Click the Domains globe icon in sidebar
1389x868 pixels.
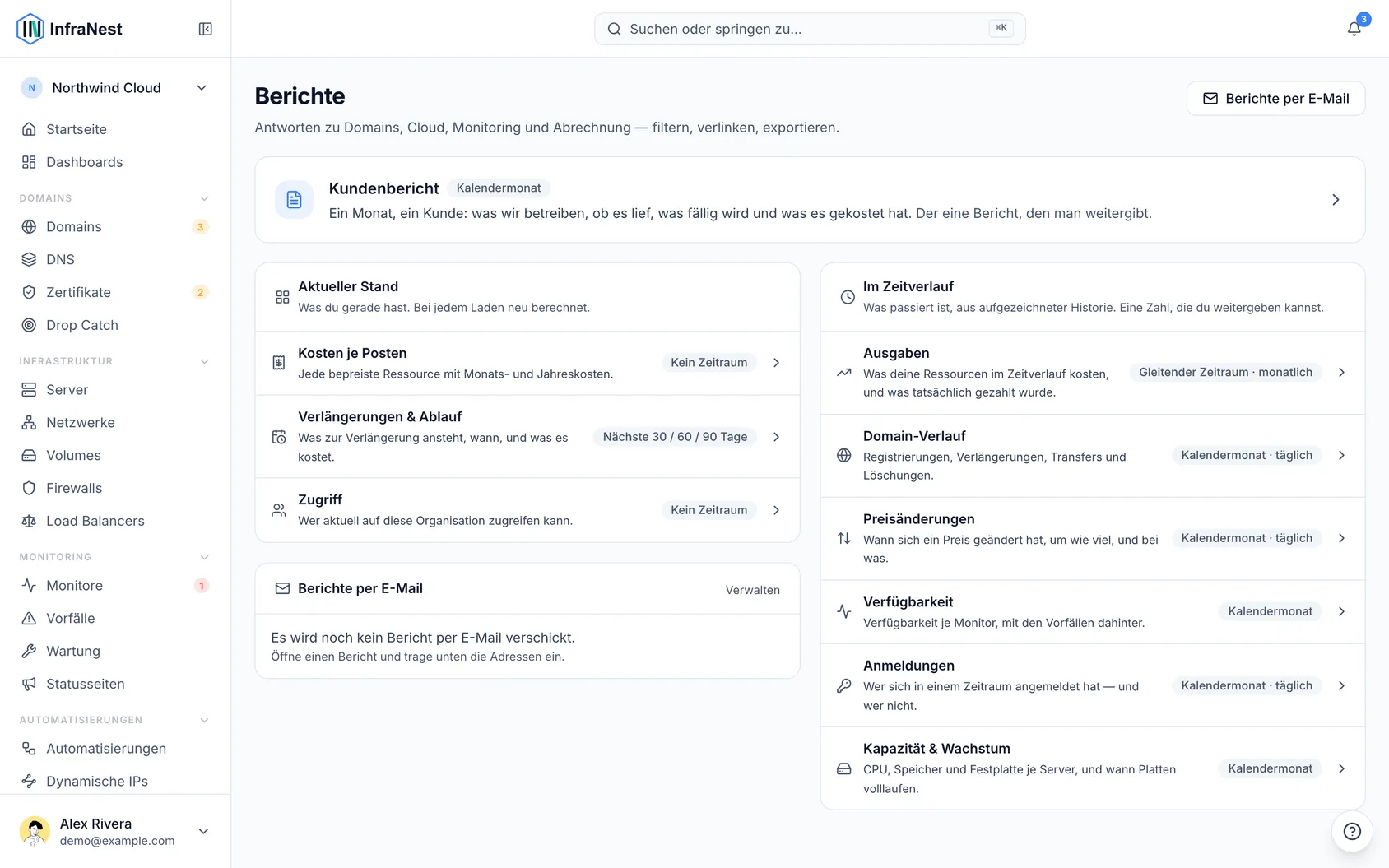[29, 226]
